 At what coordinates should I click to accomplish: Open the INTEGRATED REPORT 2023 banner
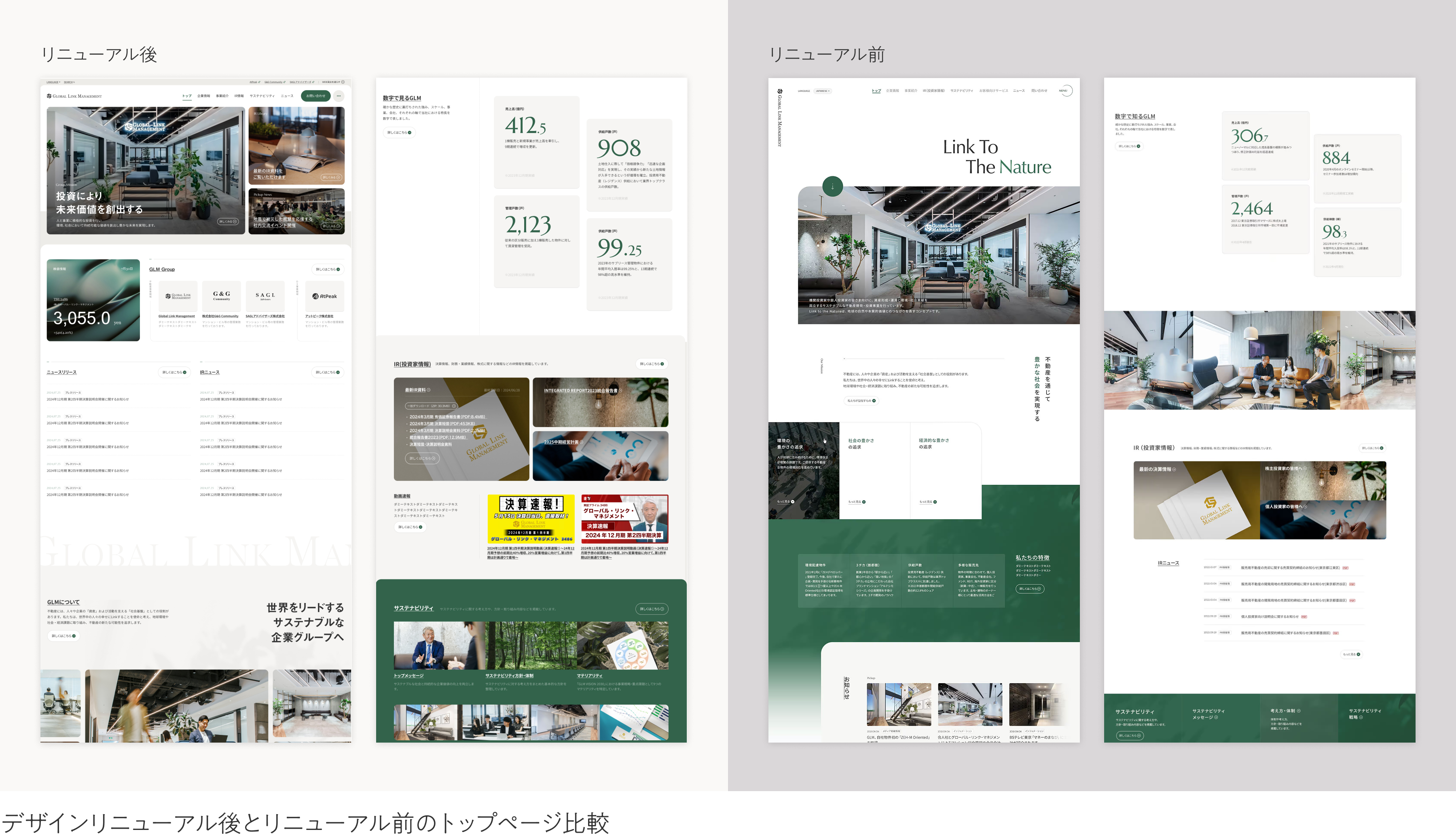pyautogui.click(x=600, y=402)
